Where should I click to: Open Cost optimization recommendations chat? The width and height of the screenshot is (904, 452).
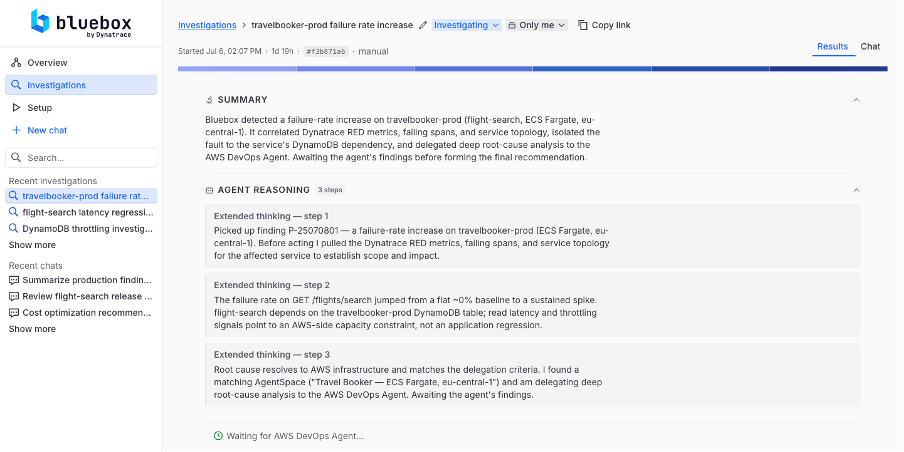tap(81, 313)
